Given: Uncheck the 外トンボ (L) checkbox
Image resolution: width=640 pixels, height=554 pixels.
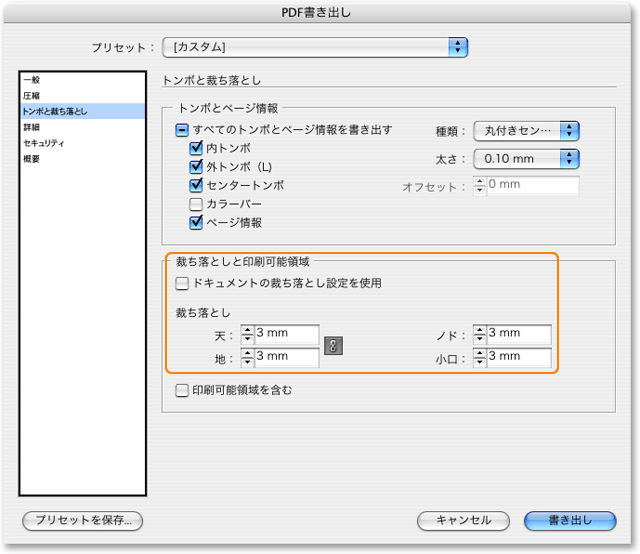Looking at the screenshot, I should [196, 167].
